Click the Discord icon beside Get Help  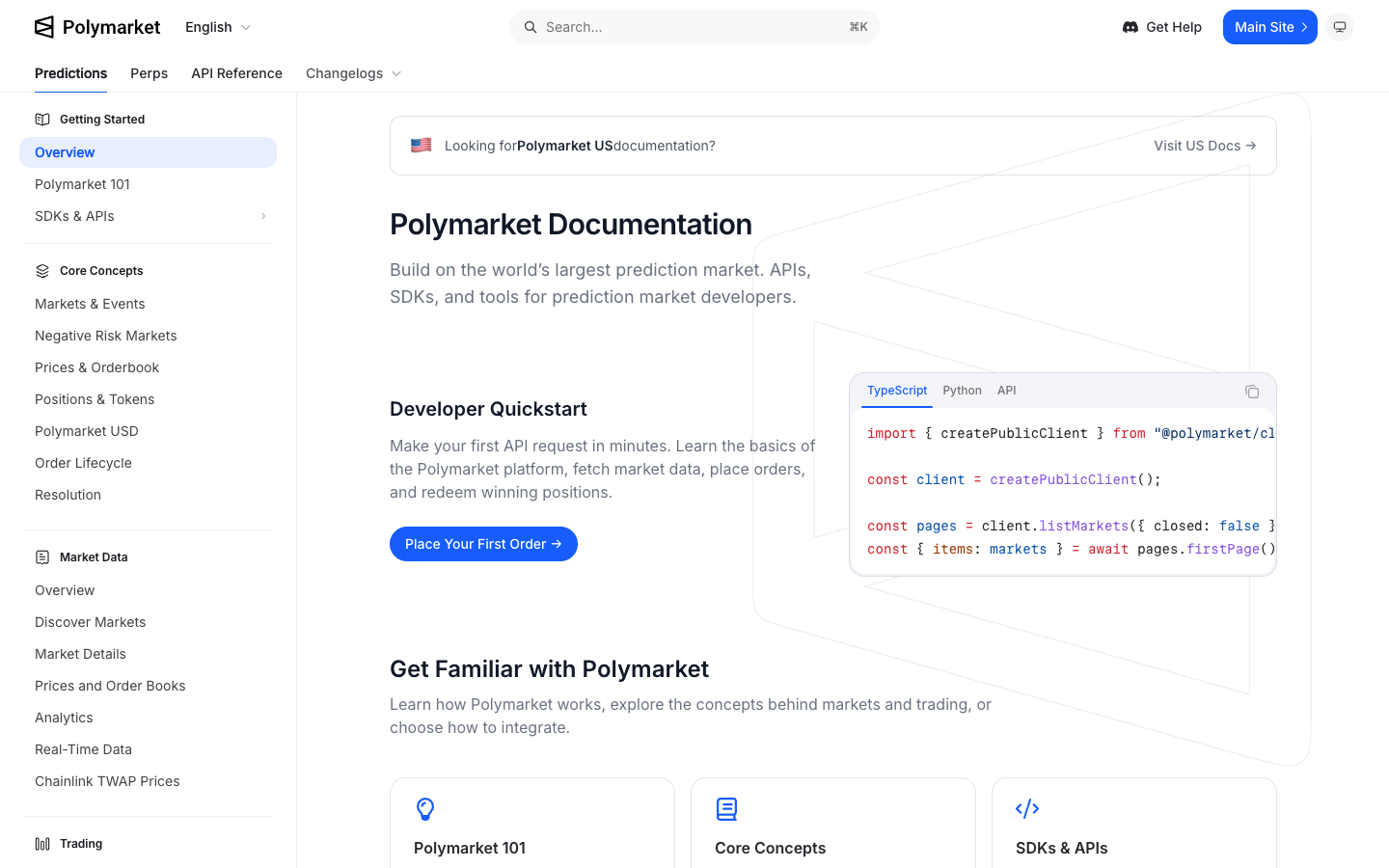[1130, 27]
